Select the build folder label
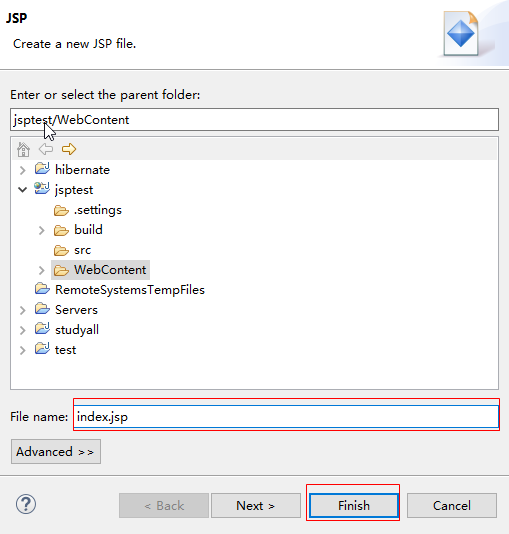Viewport: 509px width, 534px height. tap(88, 230)
